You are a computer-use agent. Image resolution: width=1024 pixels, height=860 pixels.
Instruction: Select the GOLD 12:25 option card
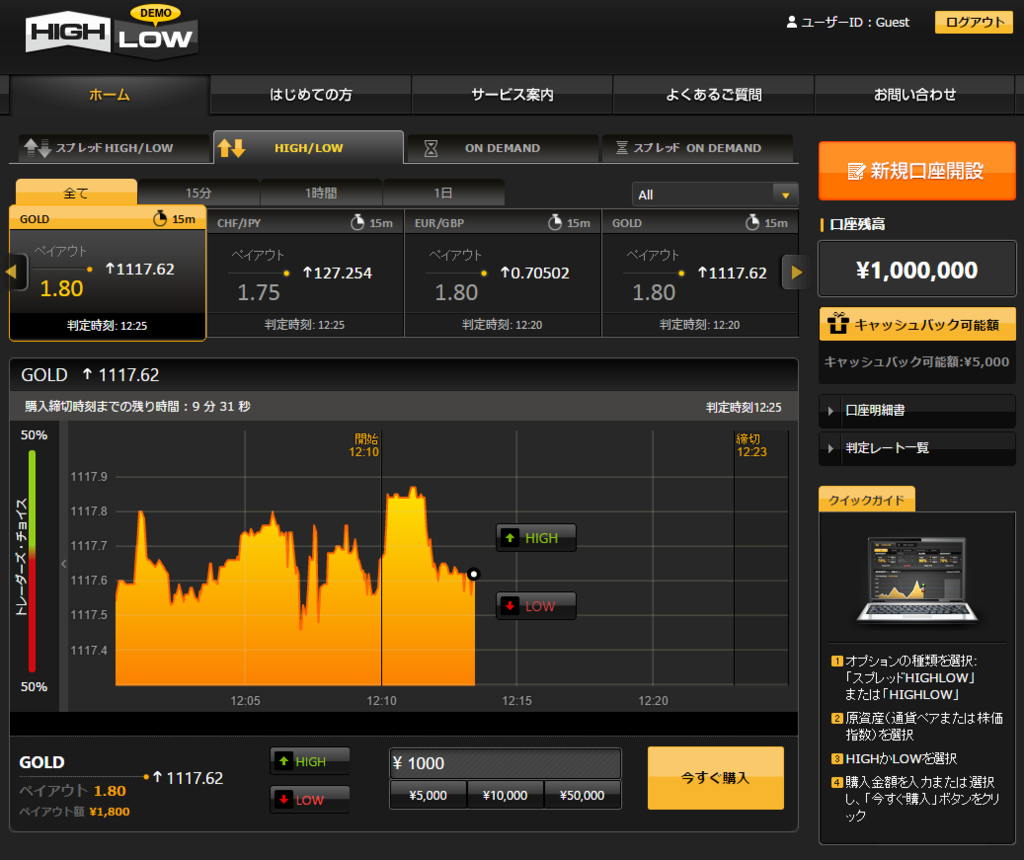coord(108,273)
